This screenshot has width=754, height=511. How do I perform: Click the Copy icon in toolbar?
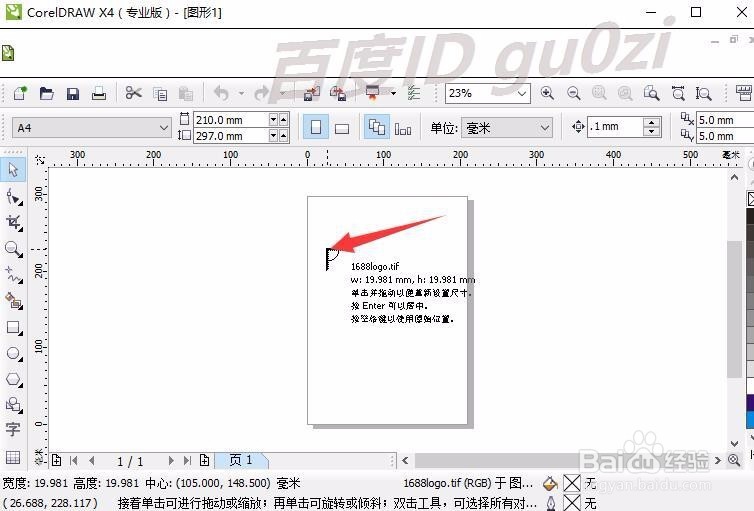pos(160,93)
